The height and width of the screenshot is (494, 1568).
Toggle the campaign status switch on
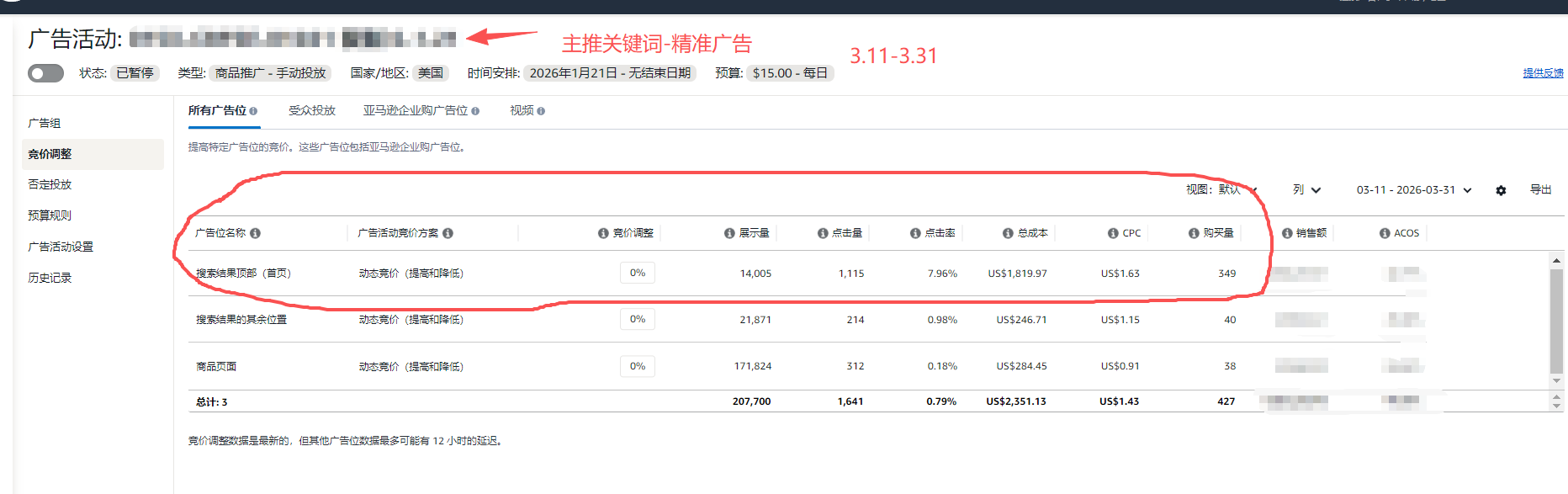click(45, 73)
